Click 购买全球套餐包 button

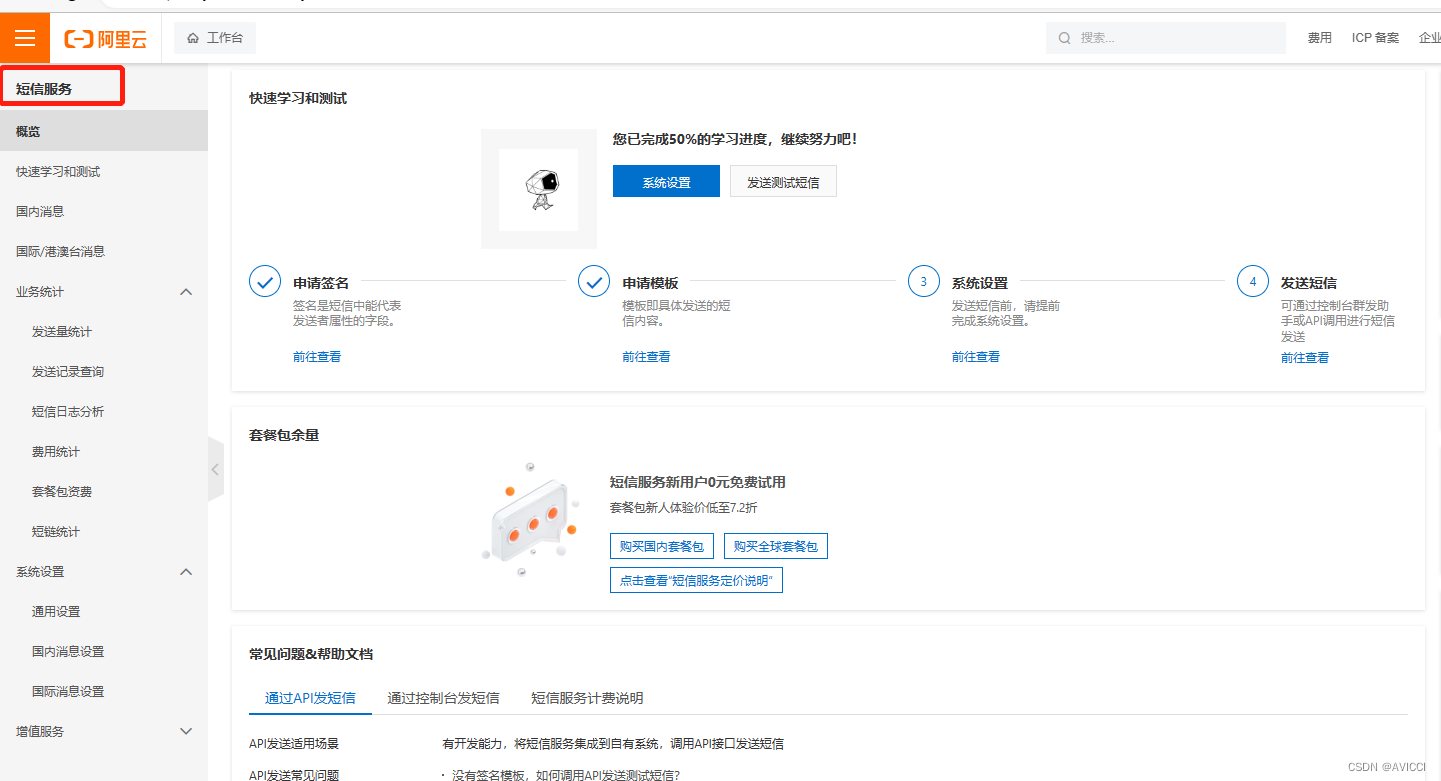click(x=776, y=546)
